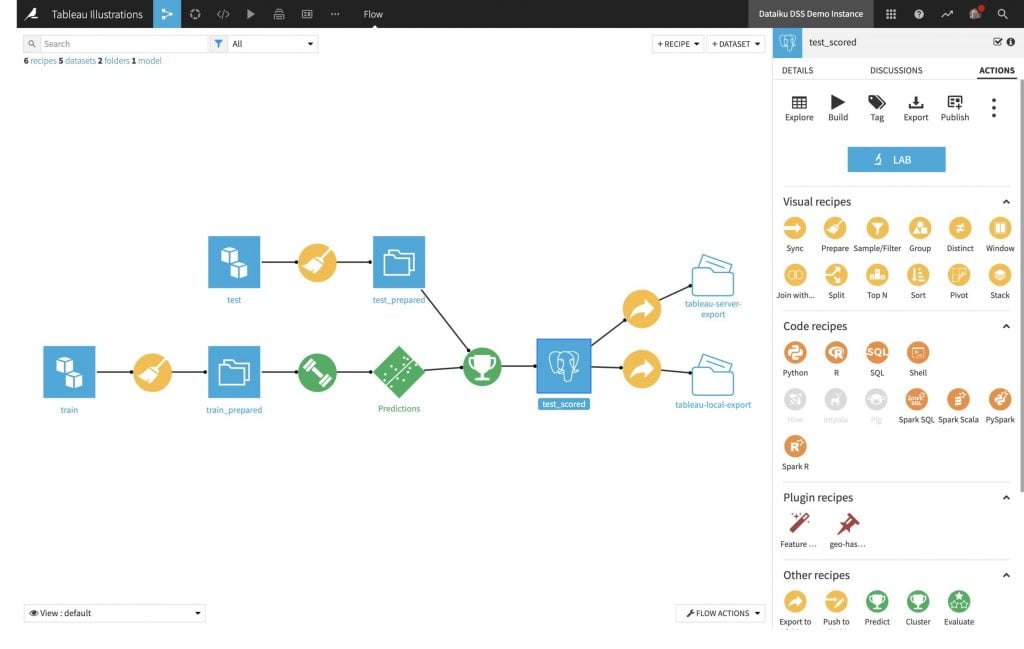Click the LAB button
Viewport: 1024px width, 649px height.
tap(896, 159)
